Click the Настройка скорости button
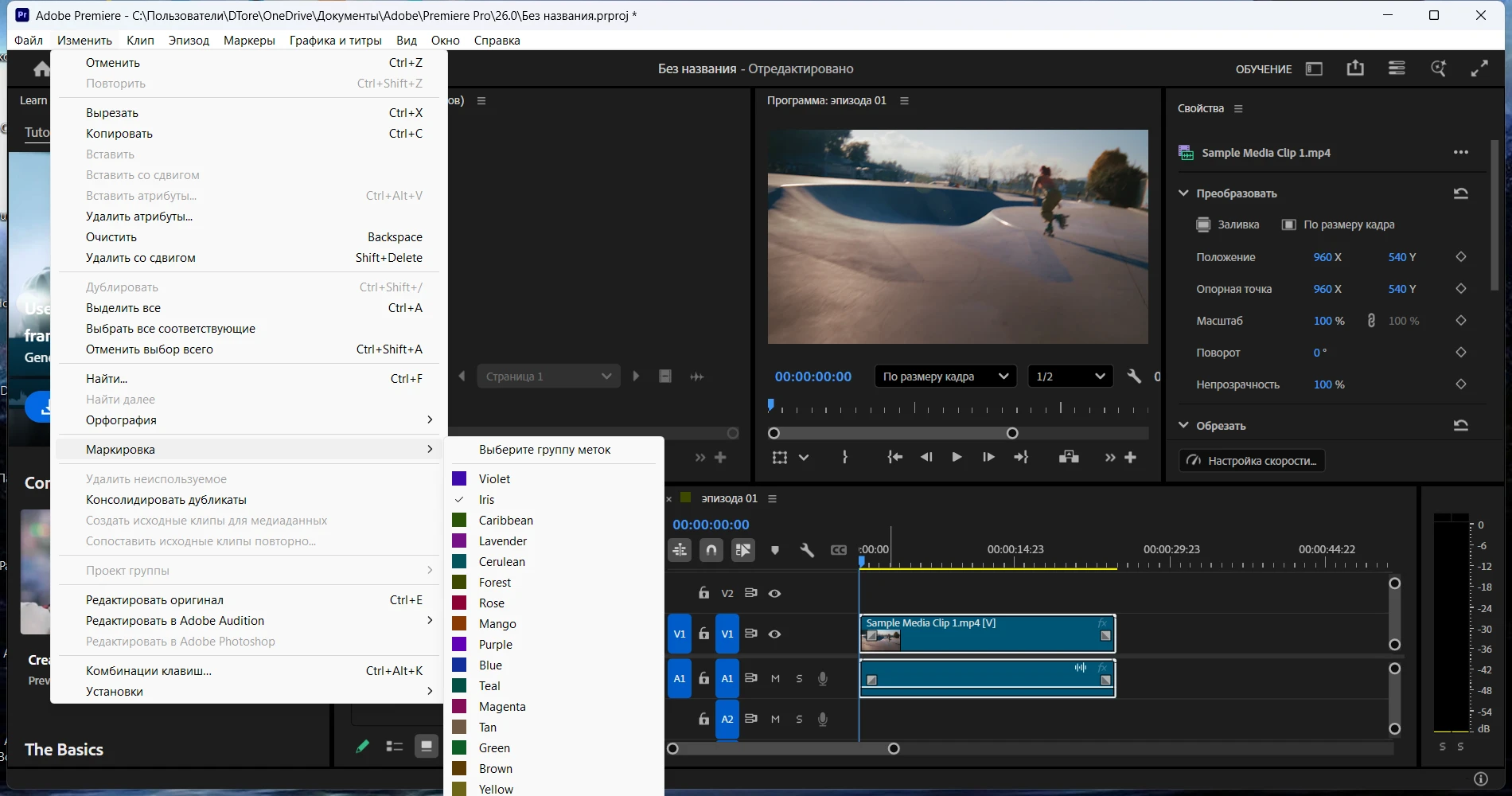Screen dimensions: 1512x796 coord(1252,461)
